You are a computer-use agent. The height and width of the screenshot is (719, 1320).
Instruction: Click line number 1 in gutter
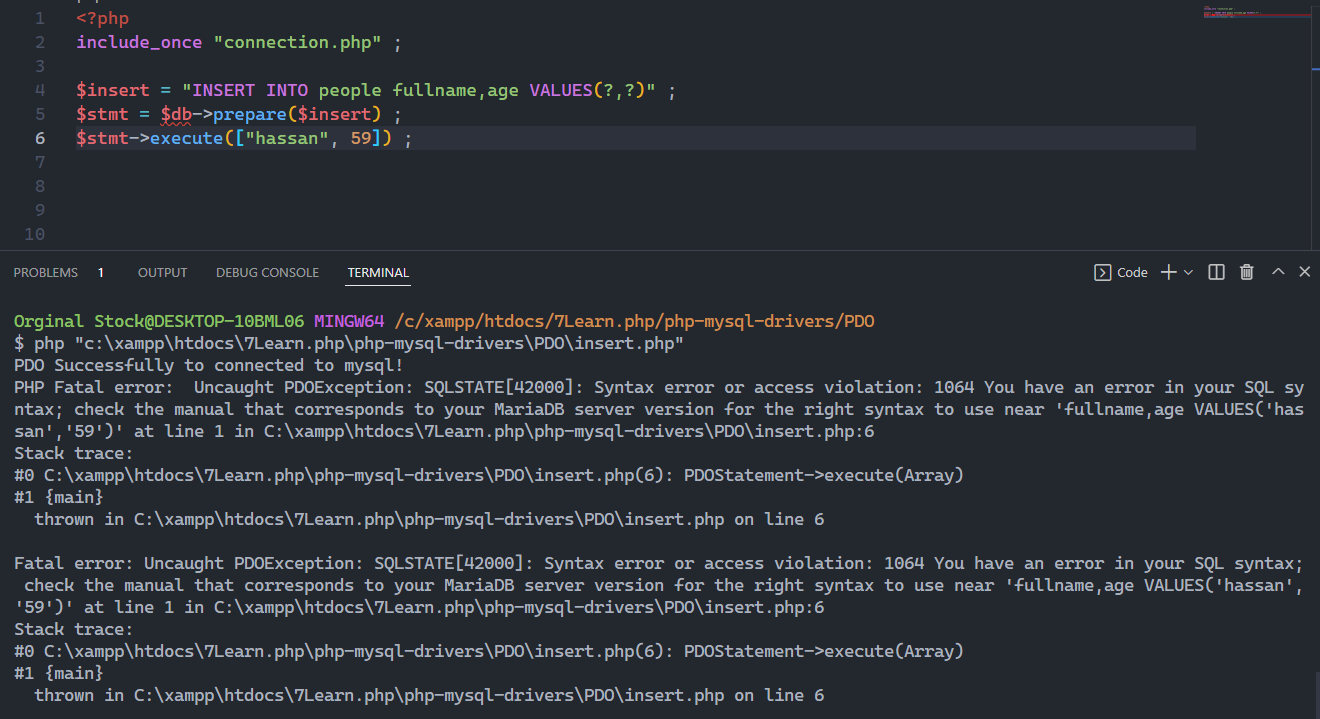pyautogui.click(x=40, y=18)
